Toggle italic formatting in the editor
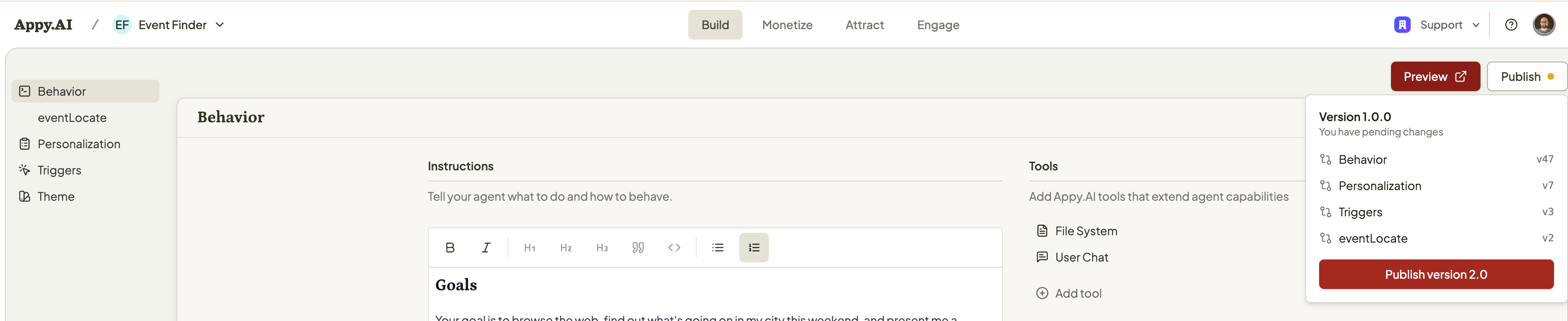The height and width of the screenshot is (321, 1568). pyautogui.click(x=486, y=248)
